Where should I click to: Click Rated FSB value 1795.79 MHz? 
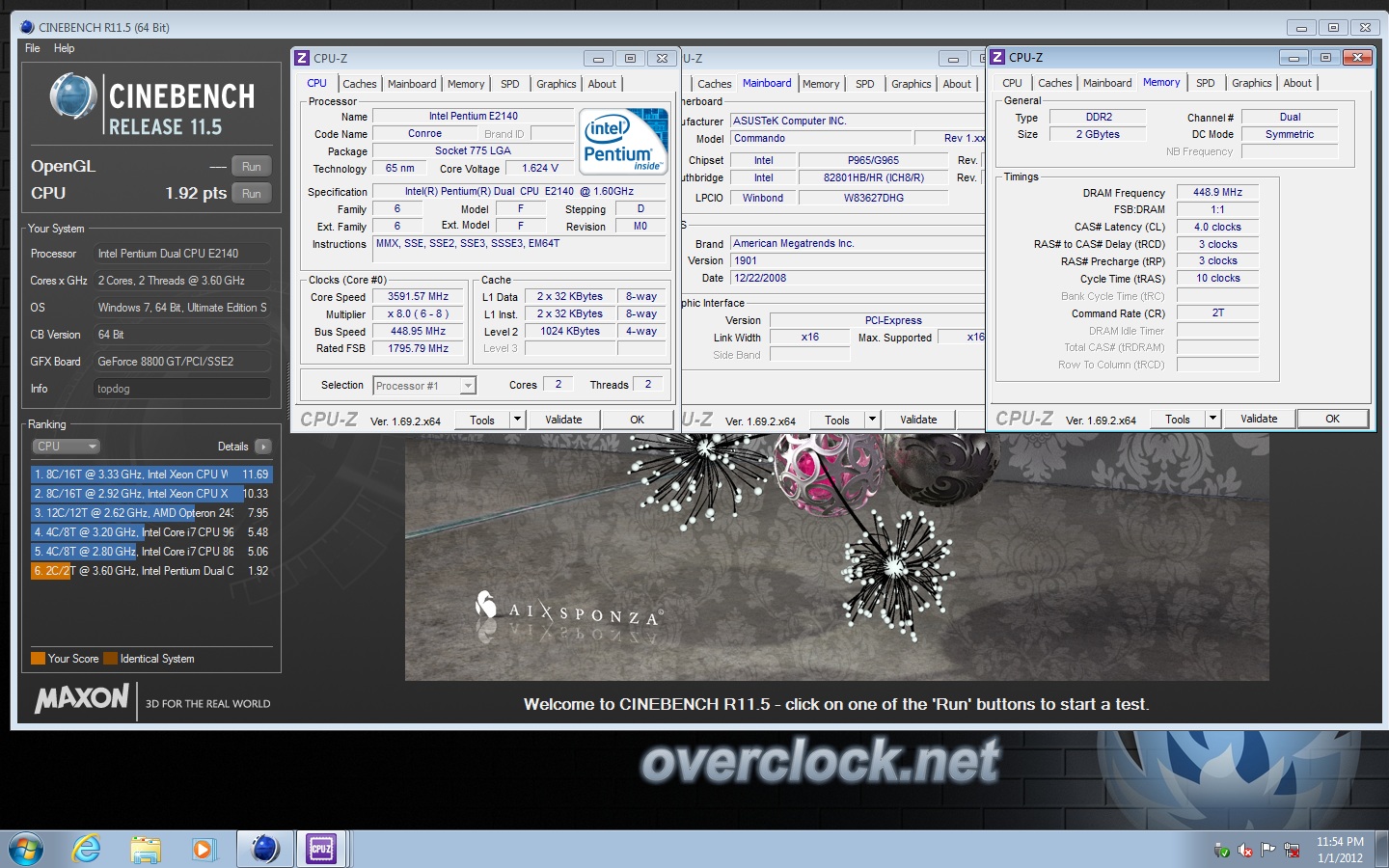point(418,348)
